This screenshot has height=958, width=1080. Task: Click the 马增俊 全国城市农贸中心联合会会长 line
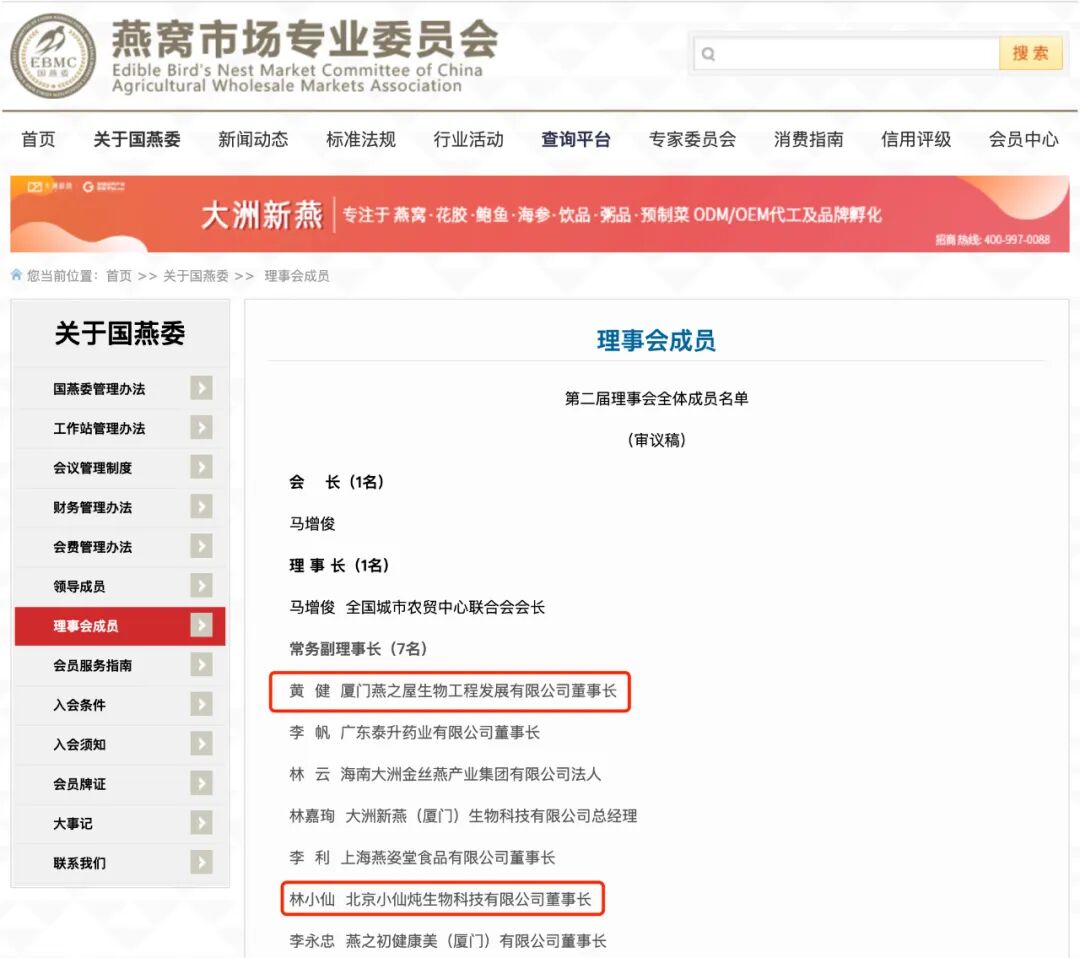[x=417, y=607]
